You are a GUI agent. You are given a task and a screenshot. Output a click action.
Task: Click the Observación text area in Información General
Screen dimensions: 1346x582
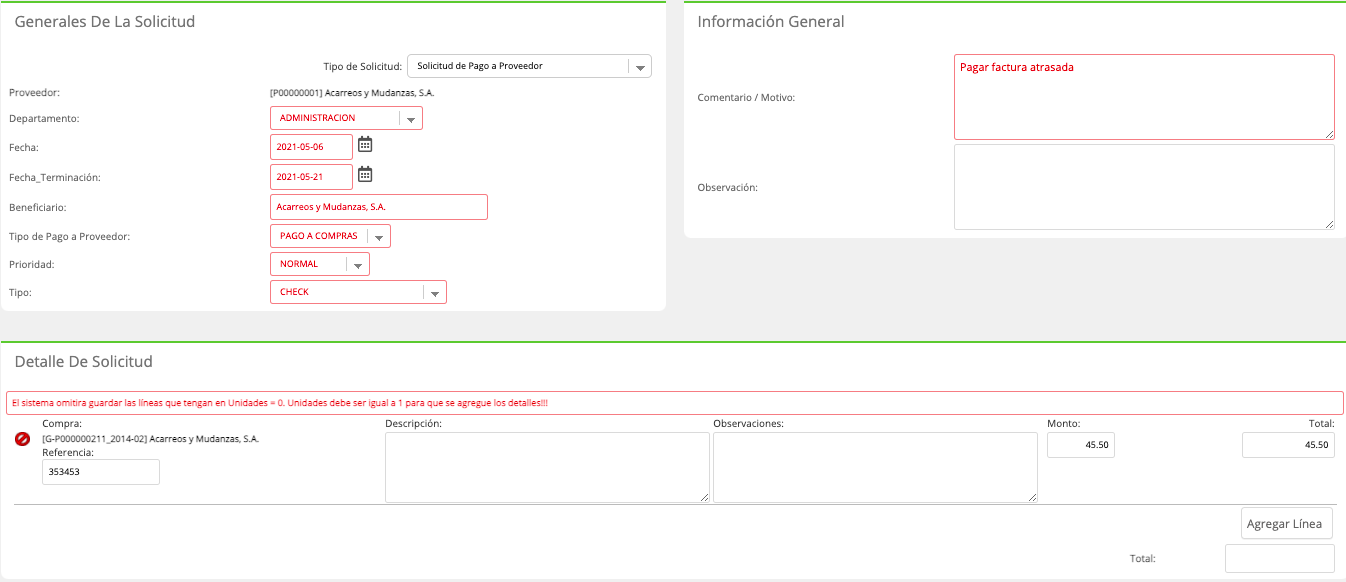(x=1144, y=187)
